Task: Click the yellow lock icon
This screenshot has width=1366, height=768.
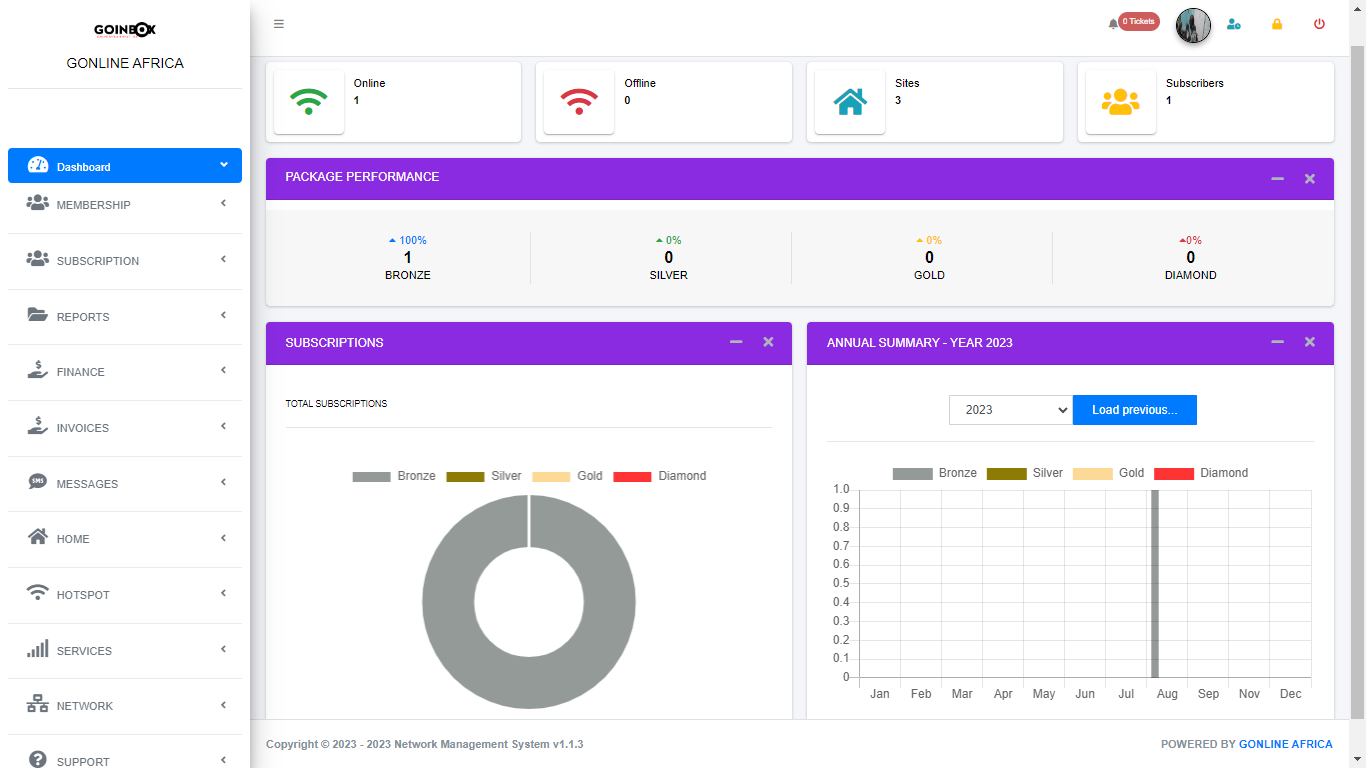Action: pos(1277,24)
